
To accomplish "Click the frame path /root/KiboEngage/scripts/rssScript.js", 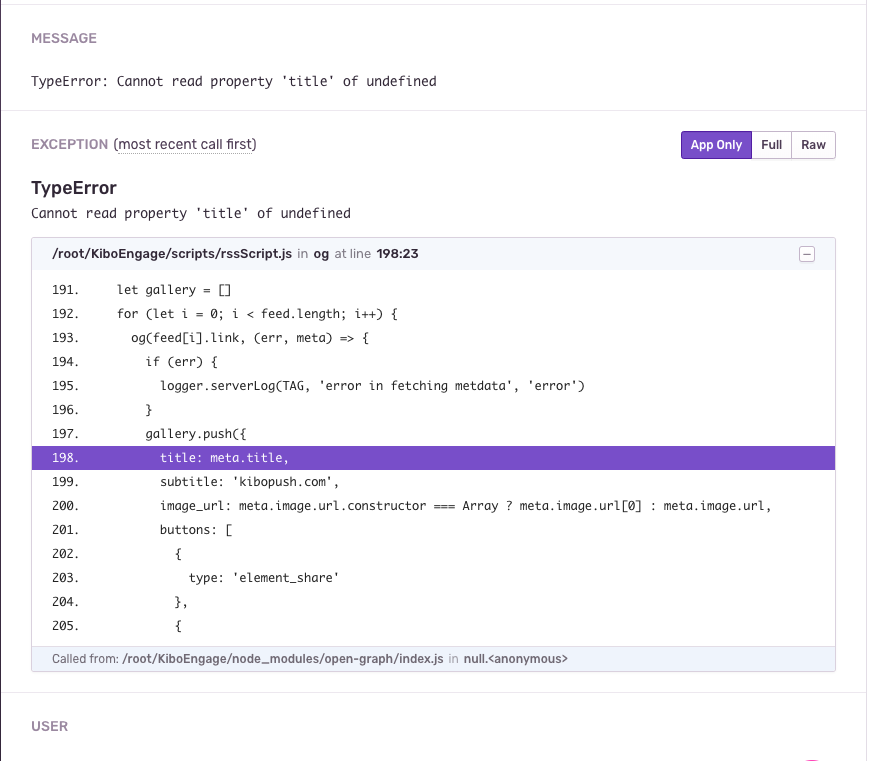I will click(x=172, y=254).
